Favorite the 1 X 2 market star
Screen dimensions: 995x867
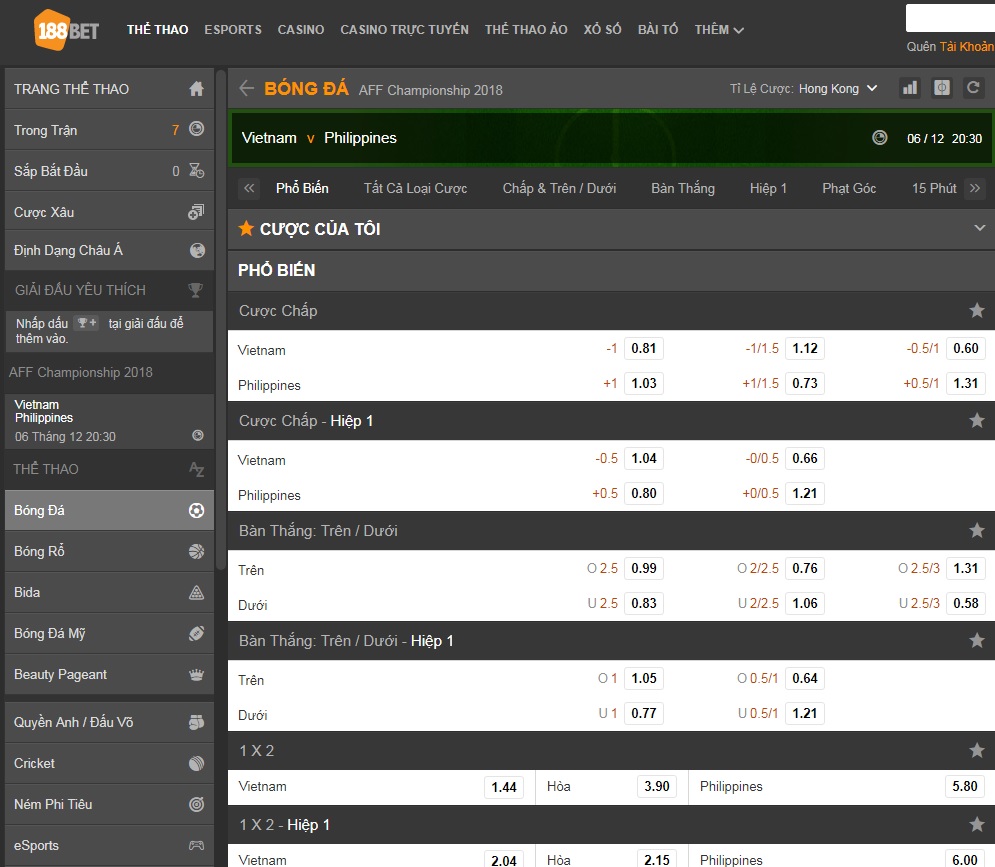pyautogui.click(x=977, y=750)
